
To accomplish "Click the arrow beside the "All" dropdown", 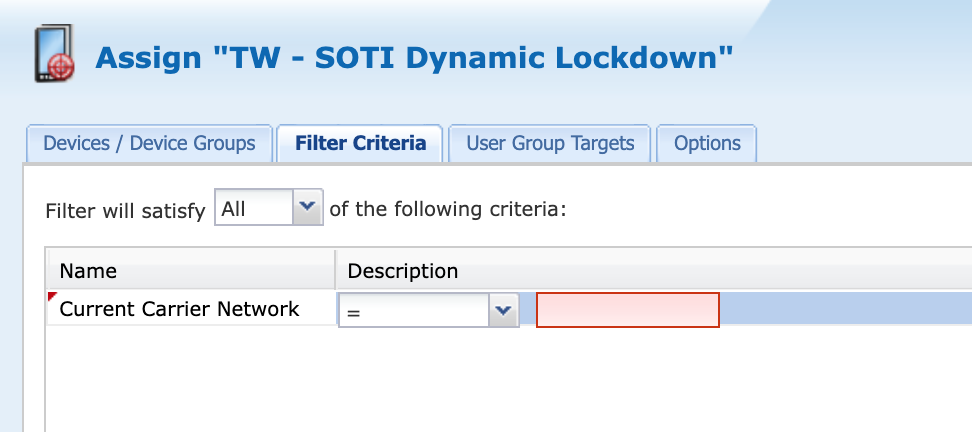I will coord(307,208).
